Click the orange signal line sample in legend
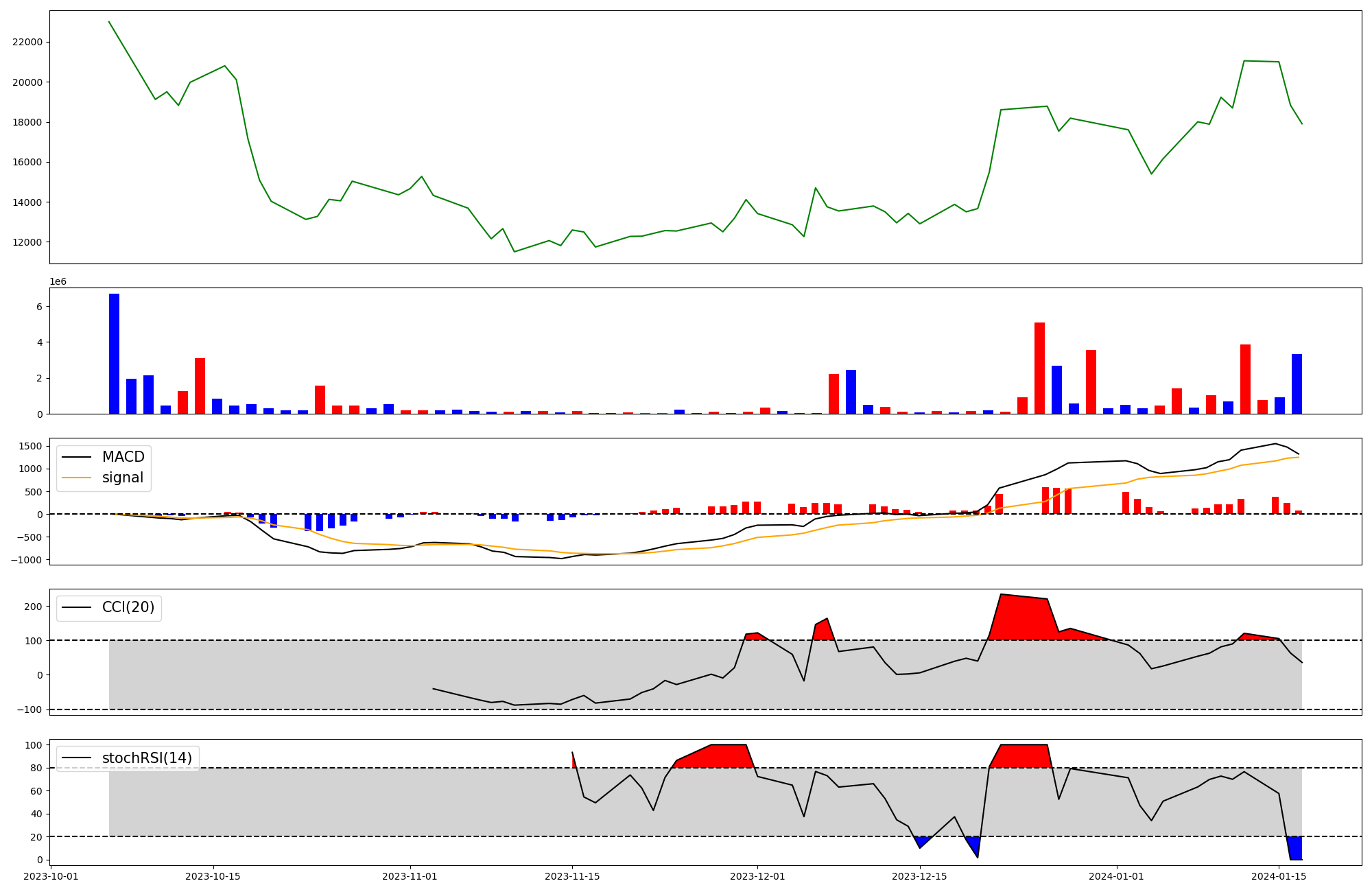Screen dimensions: 1372x892 tap(76, 478)
